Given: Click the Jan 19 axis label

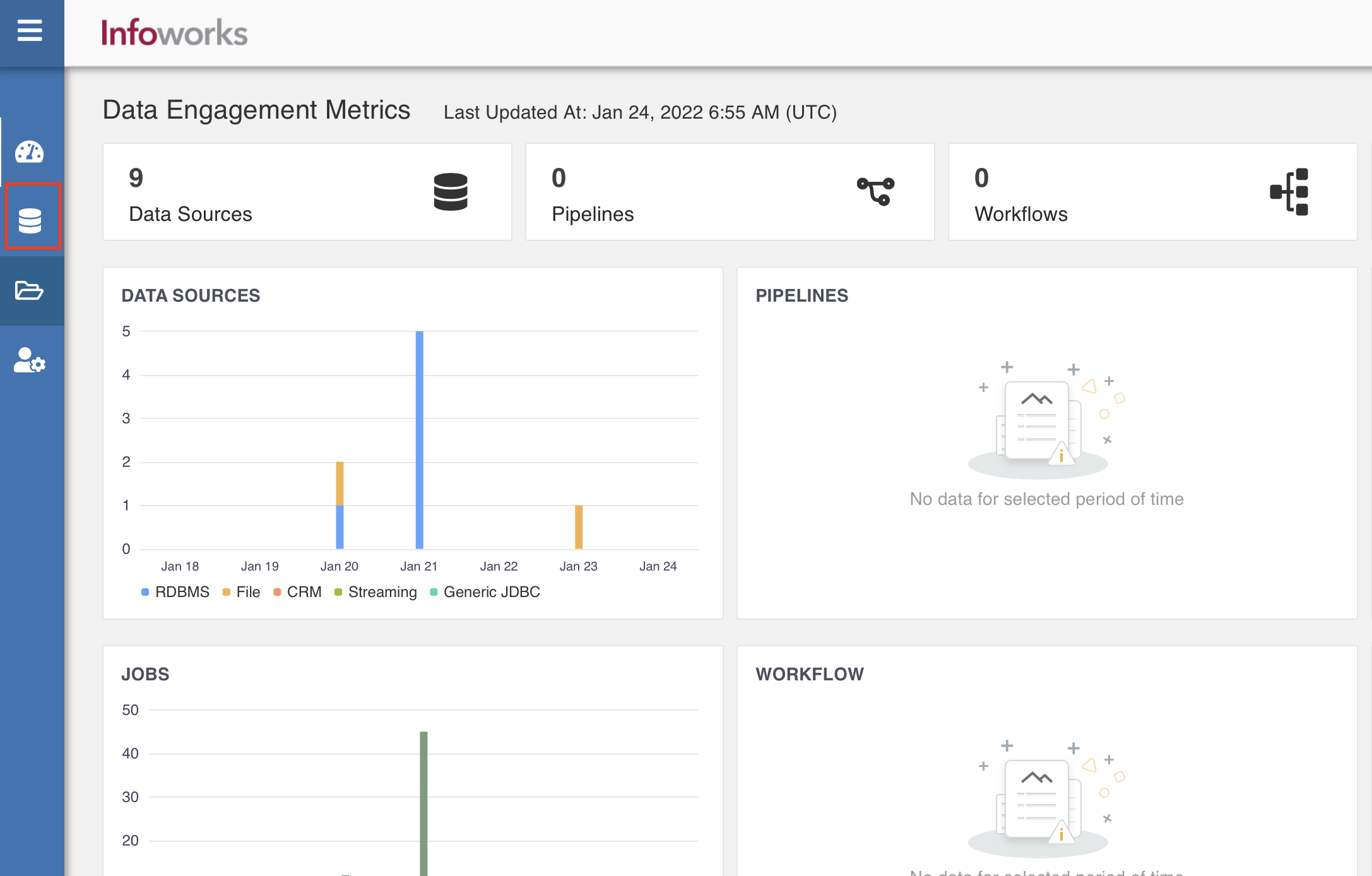Looking at the screenshot, I should click(259, 566).
